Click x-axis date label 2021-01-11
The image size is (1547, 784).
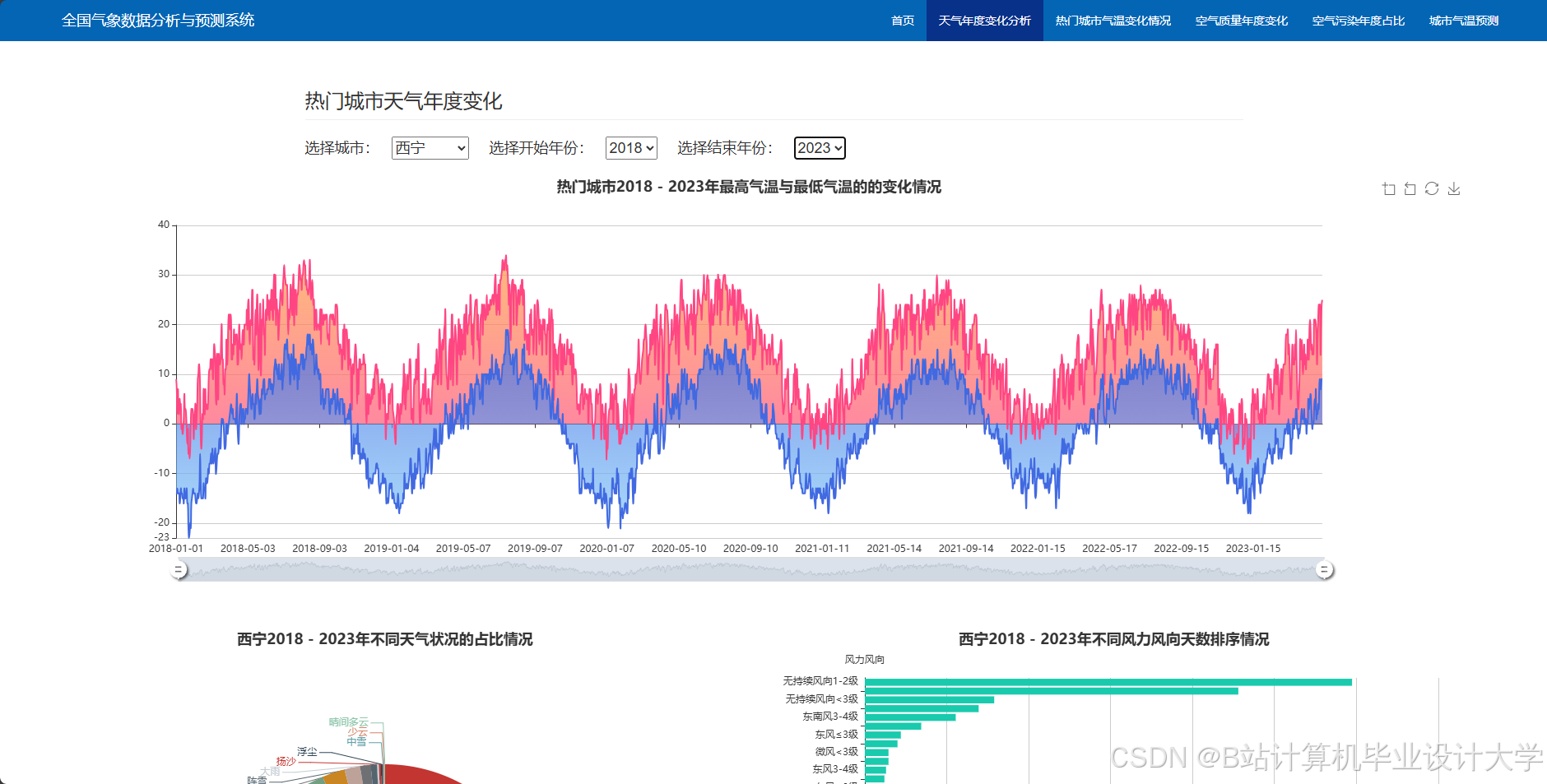822,549
